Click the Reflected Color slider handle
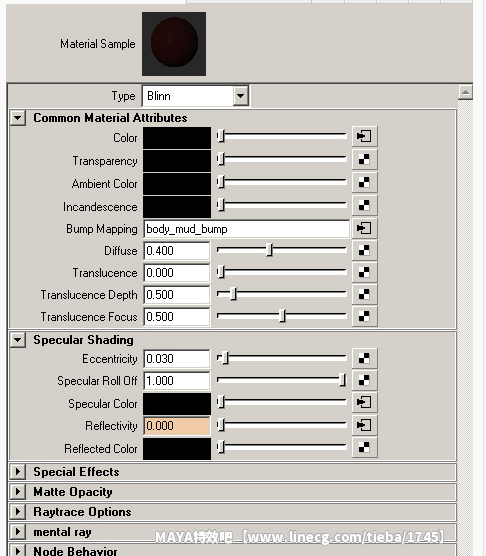Viewport: 486px width, 556px height. (221, 447)
